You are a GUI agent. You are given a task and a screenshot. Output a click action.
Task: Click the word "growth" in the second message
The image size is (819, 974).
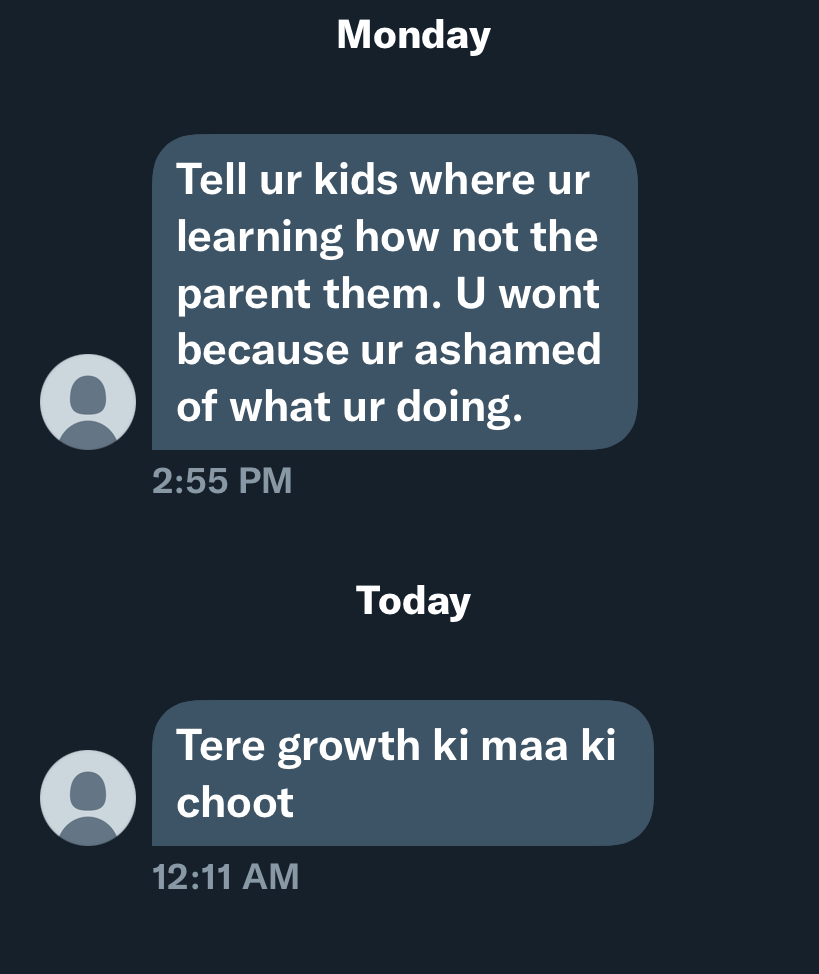coord(349,746)
